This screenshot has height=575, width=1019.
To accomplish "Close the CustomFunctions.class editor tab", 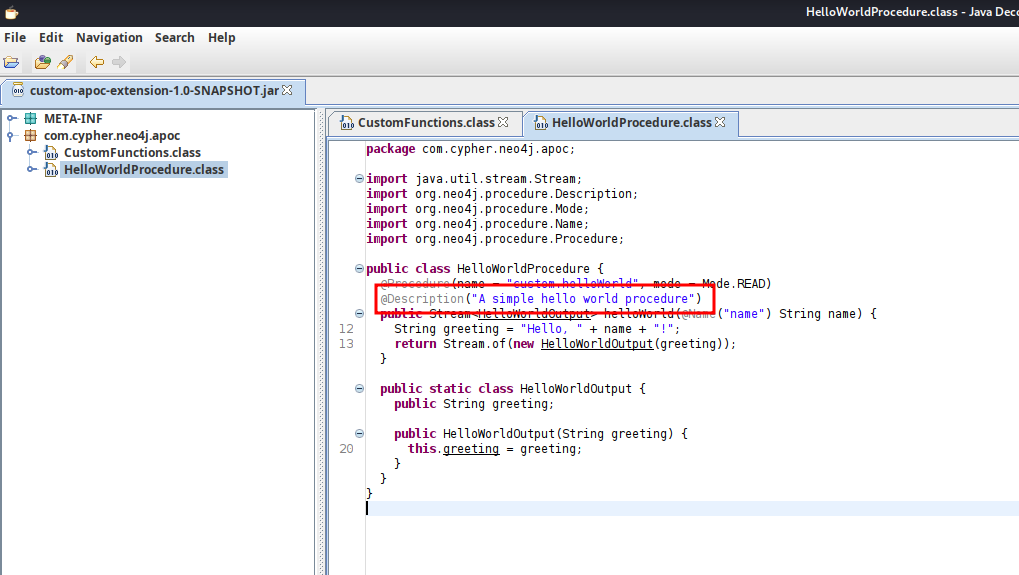I will pos(503,122).
